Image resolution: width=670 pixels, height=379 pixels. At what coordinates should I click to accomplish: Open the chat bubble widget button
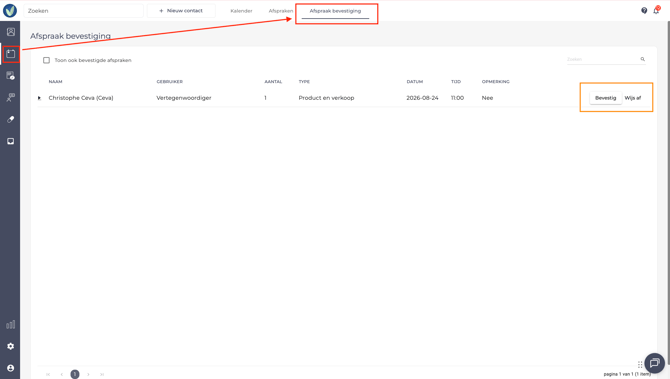[x=654, y=363]
